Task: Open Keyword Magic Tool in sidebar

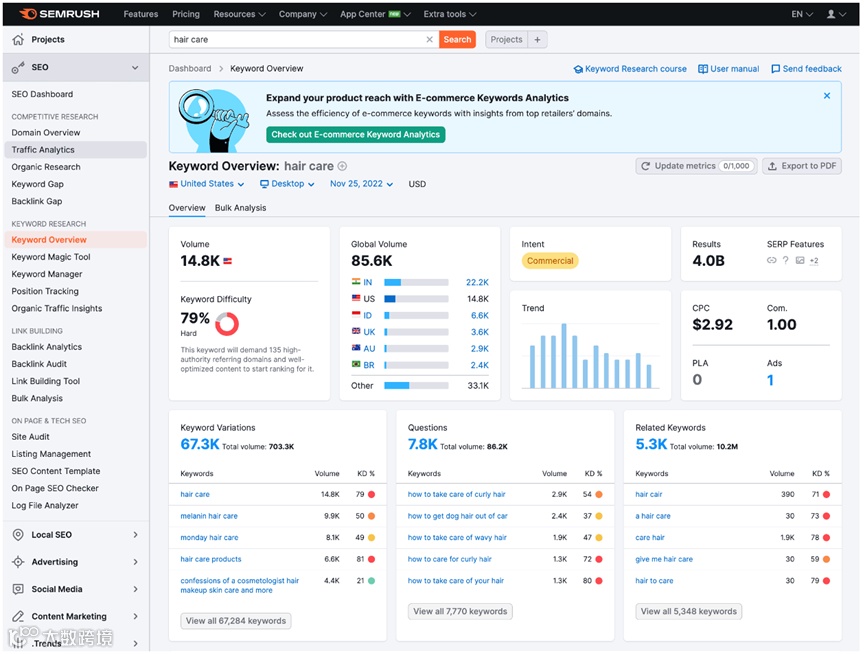Action: coord(51,257)
